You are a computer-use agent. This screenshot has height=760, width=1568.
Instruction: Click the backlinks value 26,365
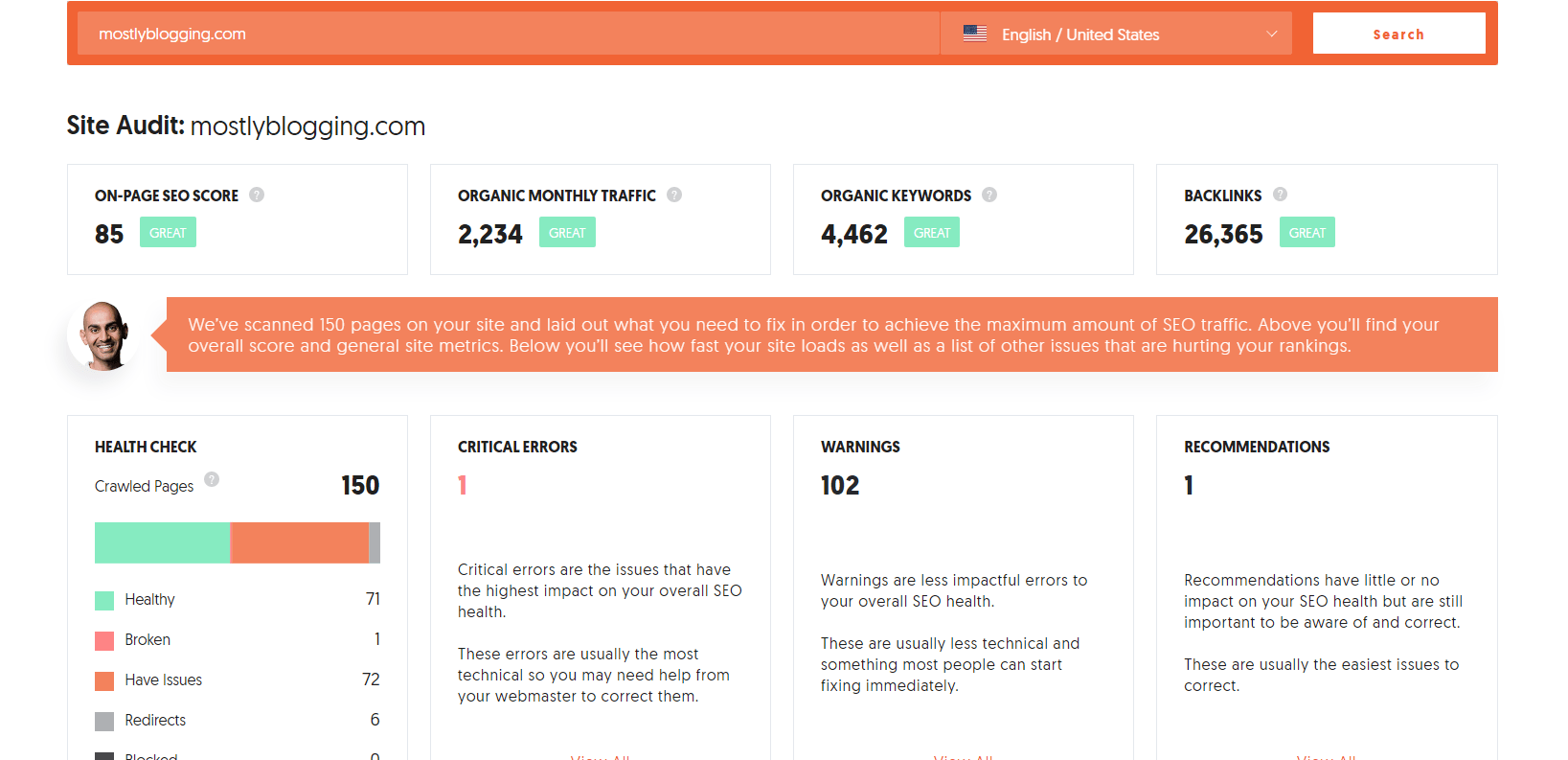click(1223, 234)
